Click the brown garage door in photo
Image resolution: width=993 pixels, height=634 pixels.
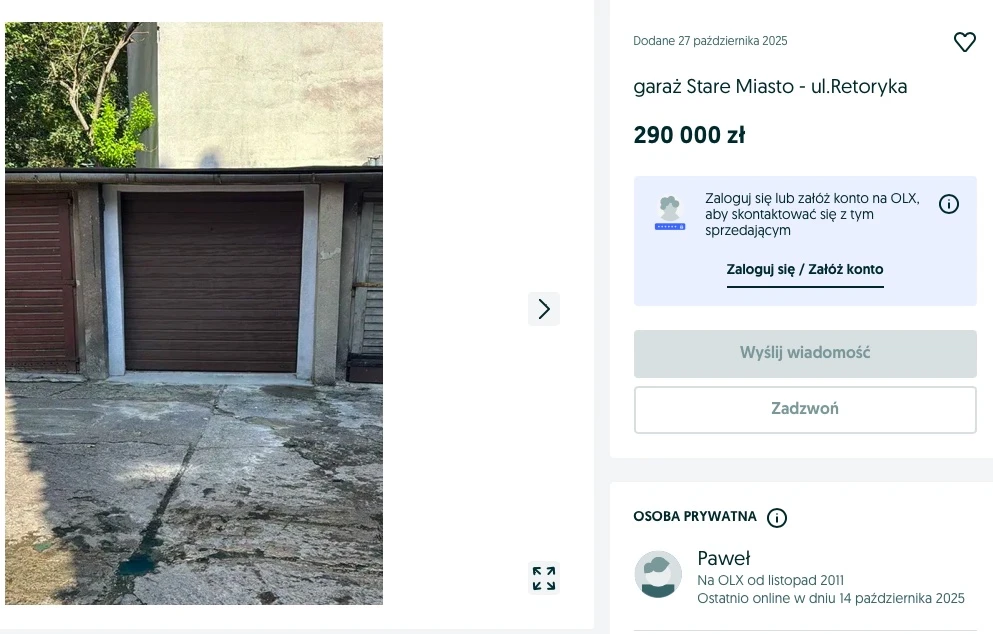[x=212, y=281]
